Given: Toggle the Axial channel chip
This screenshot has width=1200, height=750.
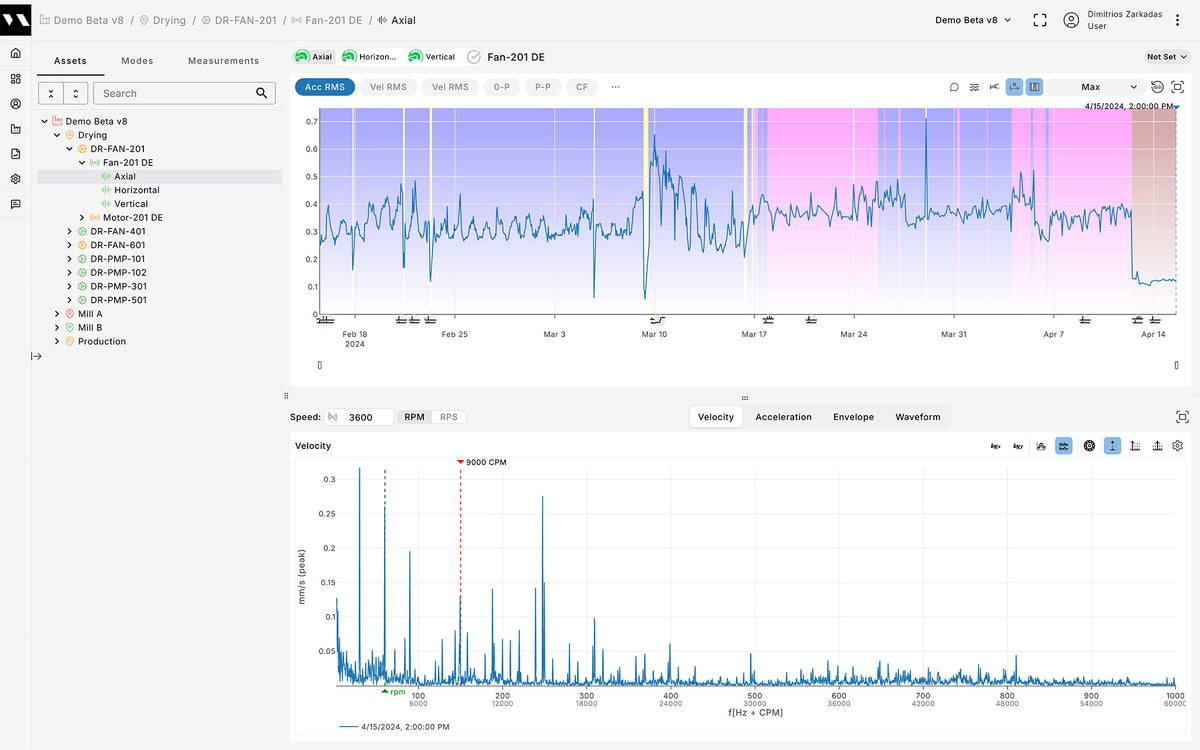Looking at the screenshot, I should click(314, 57).
